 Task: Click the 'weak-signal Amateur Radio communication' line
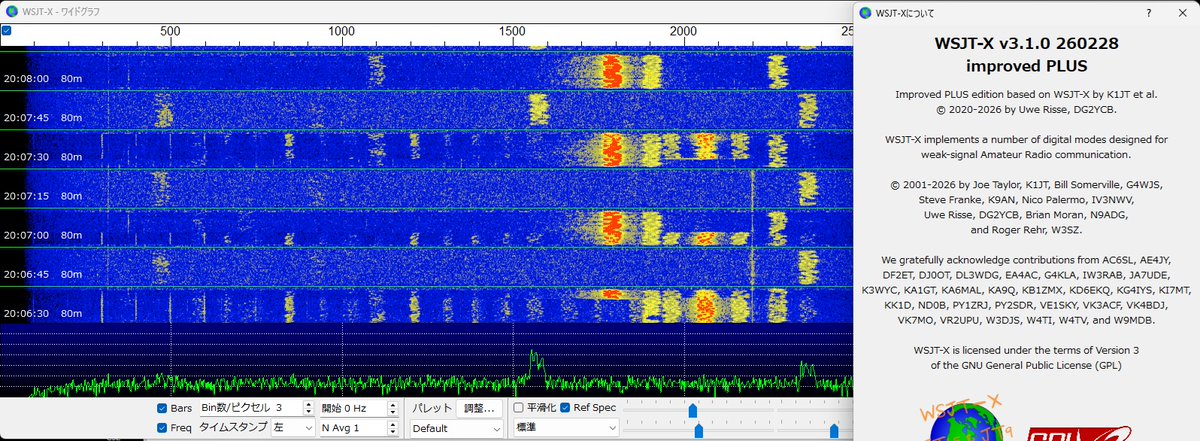click(1026, 155)
